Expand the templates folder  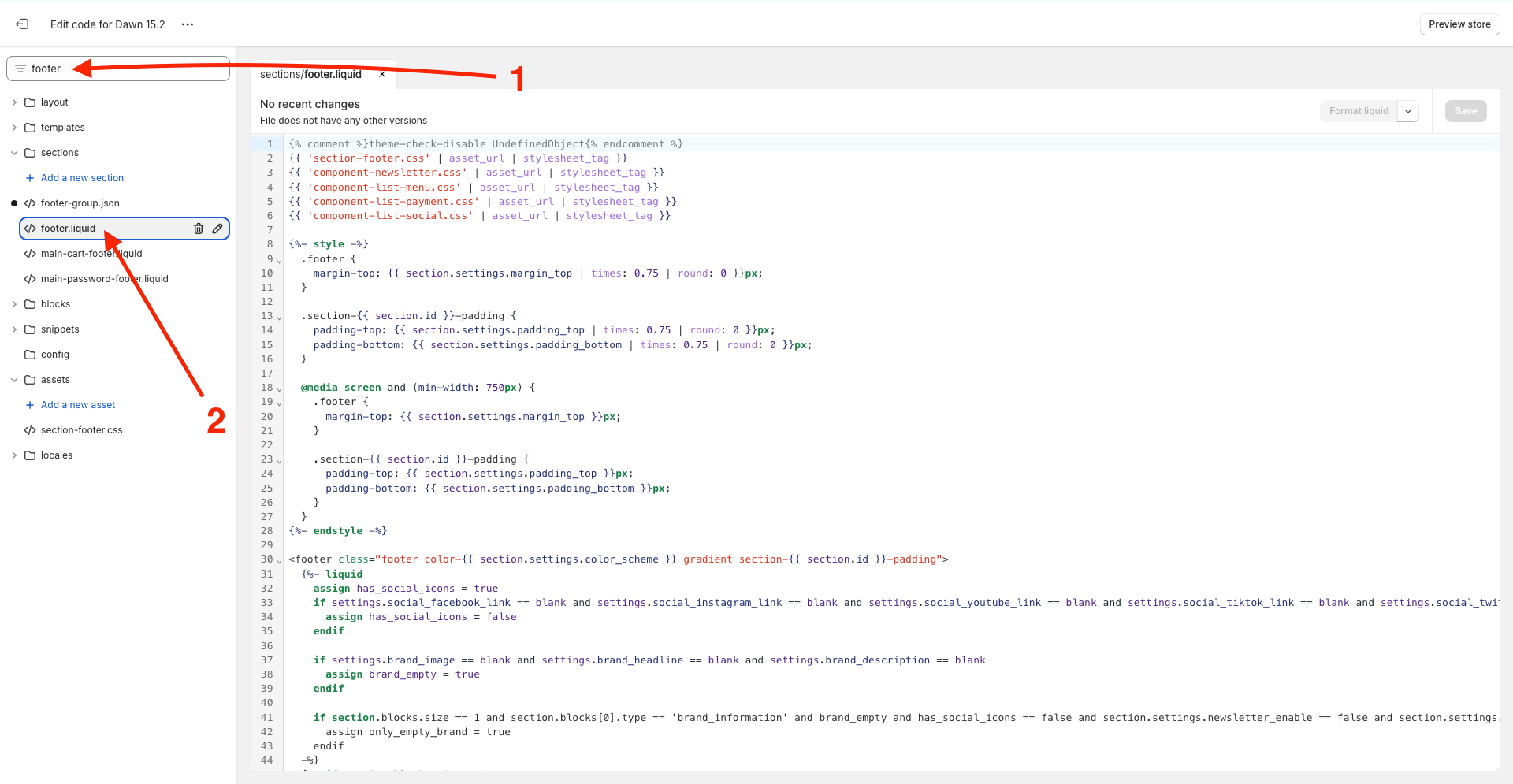point(14,128)
